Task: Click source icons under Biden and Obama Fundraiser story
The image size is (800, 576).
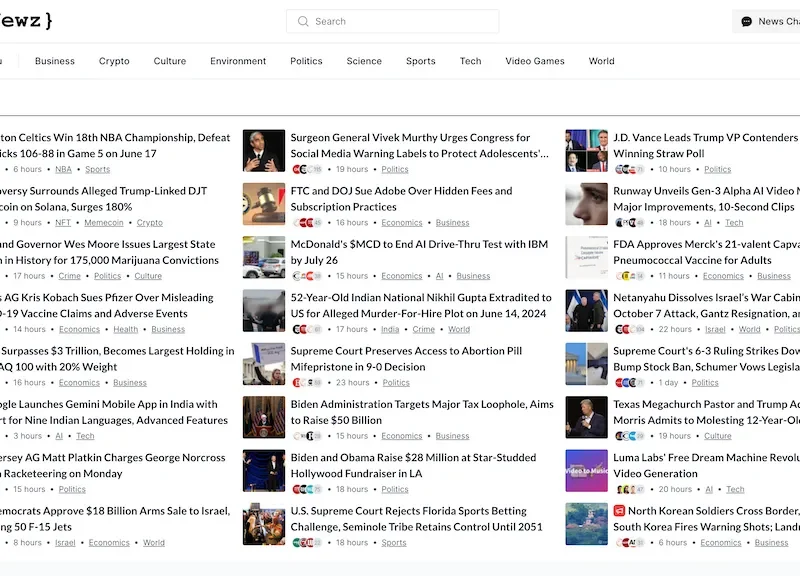Action: point(307,489)
